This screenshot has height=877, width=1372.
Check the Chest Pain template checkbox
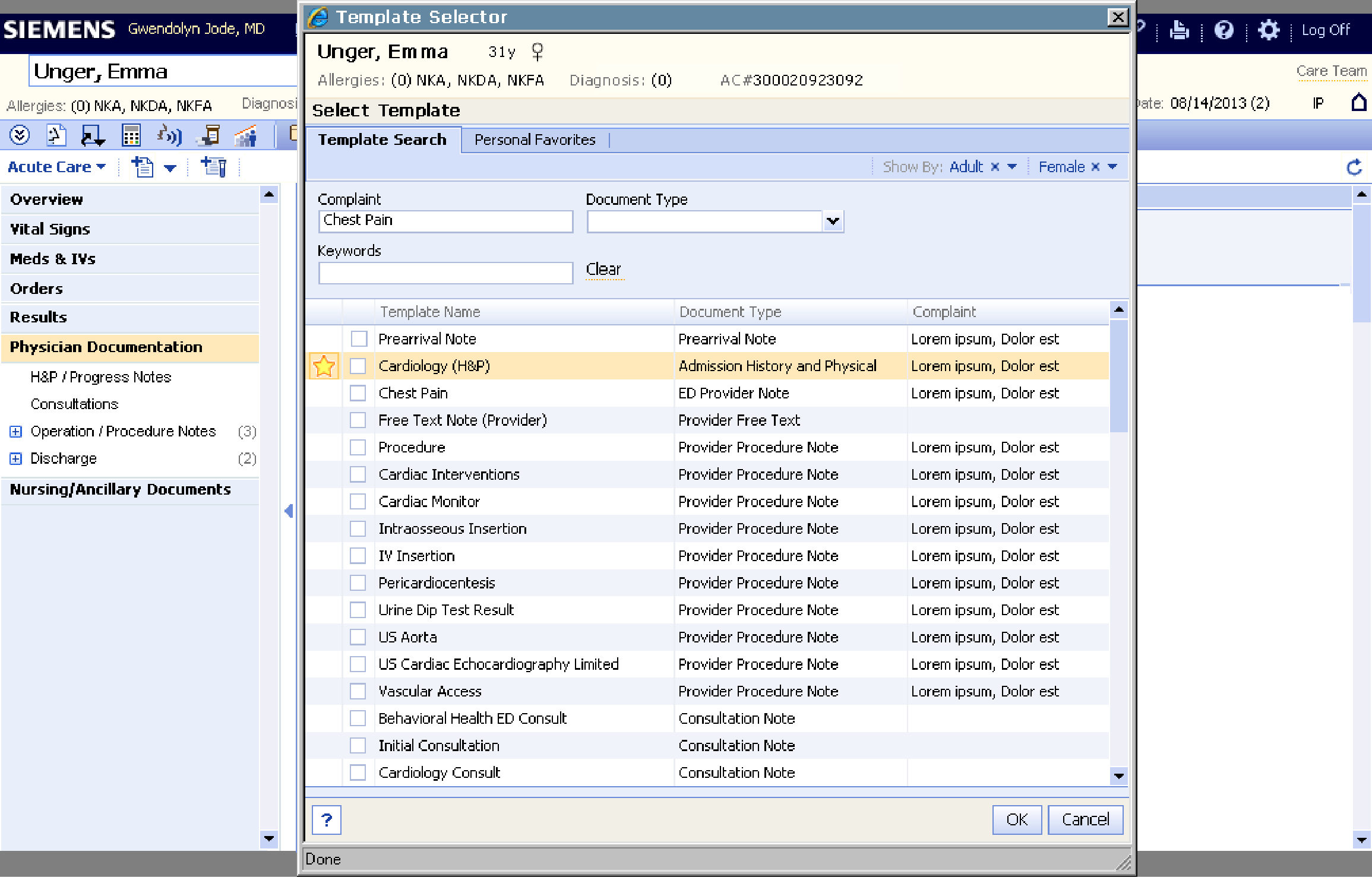358,393
